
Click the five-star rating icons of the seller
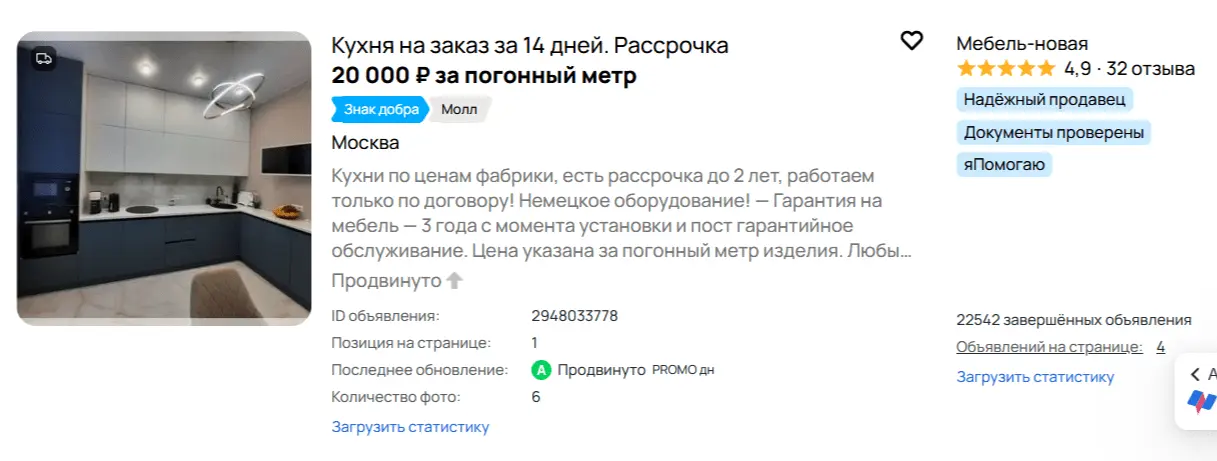point(1005,69)
